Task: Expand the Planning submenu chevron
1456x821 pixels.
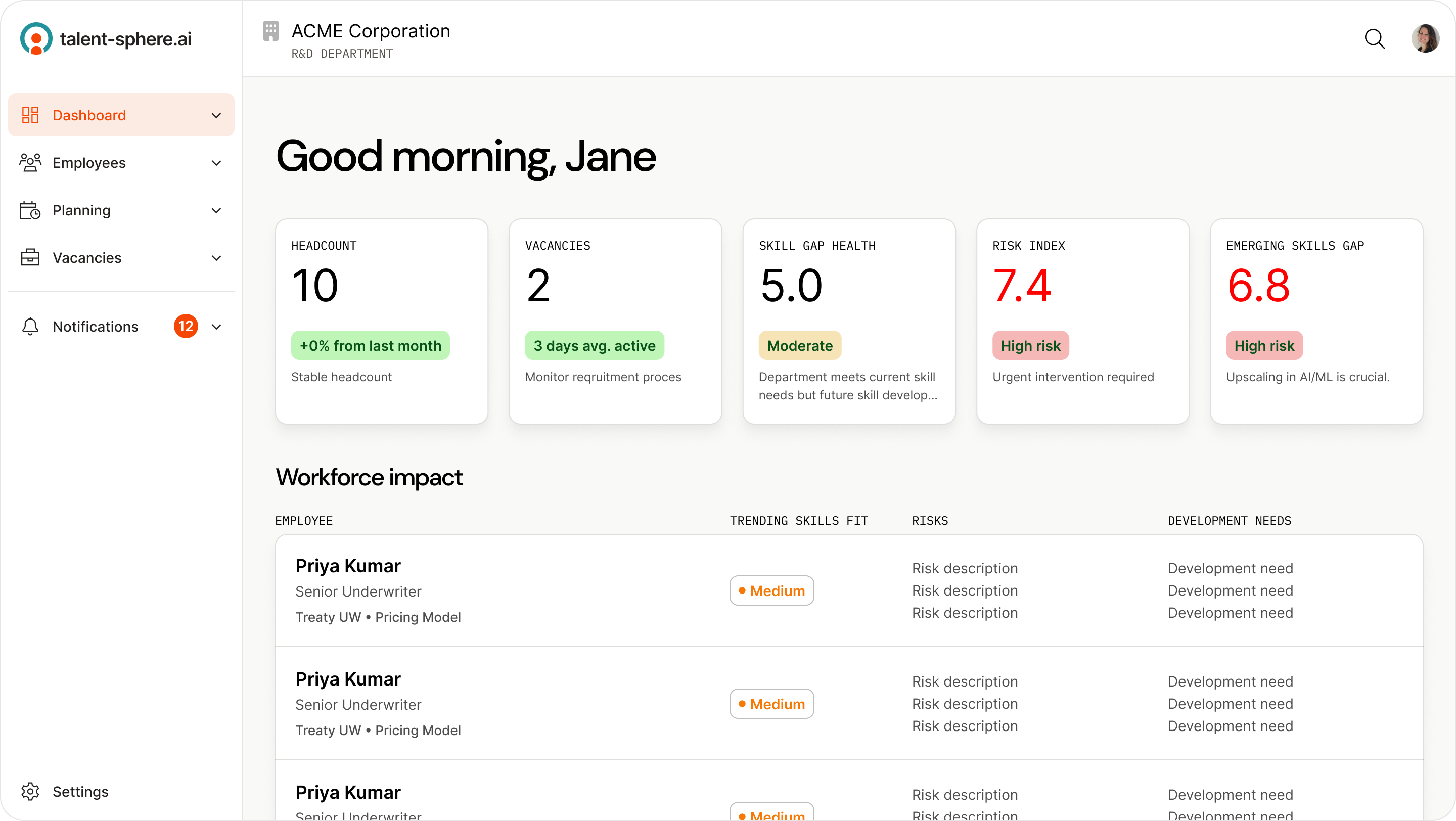Action: click(216, 210)
